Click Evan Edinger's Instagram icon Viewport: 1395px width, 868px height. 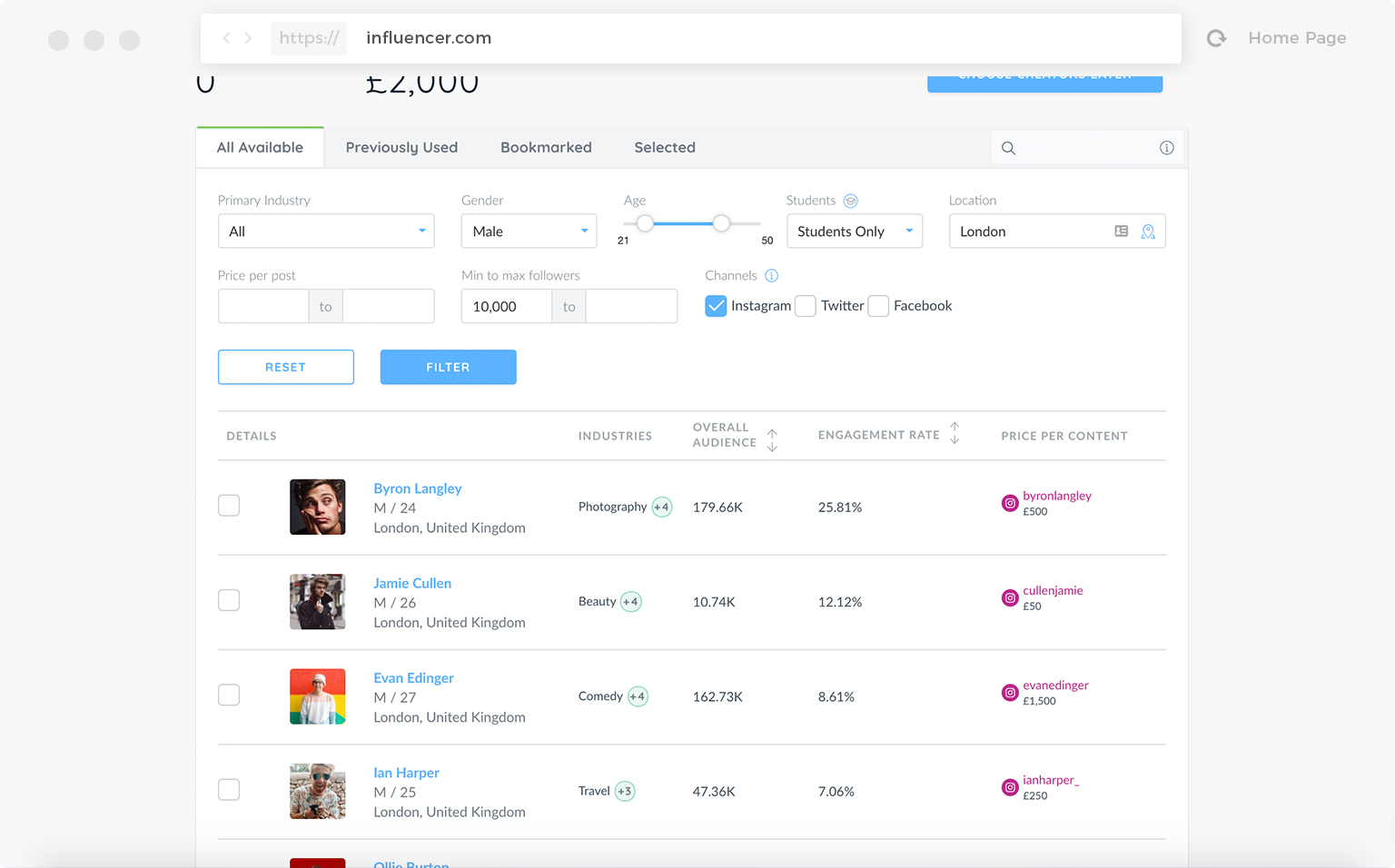tap(1010, 693)
